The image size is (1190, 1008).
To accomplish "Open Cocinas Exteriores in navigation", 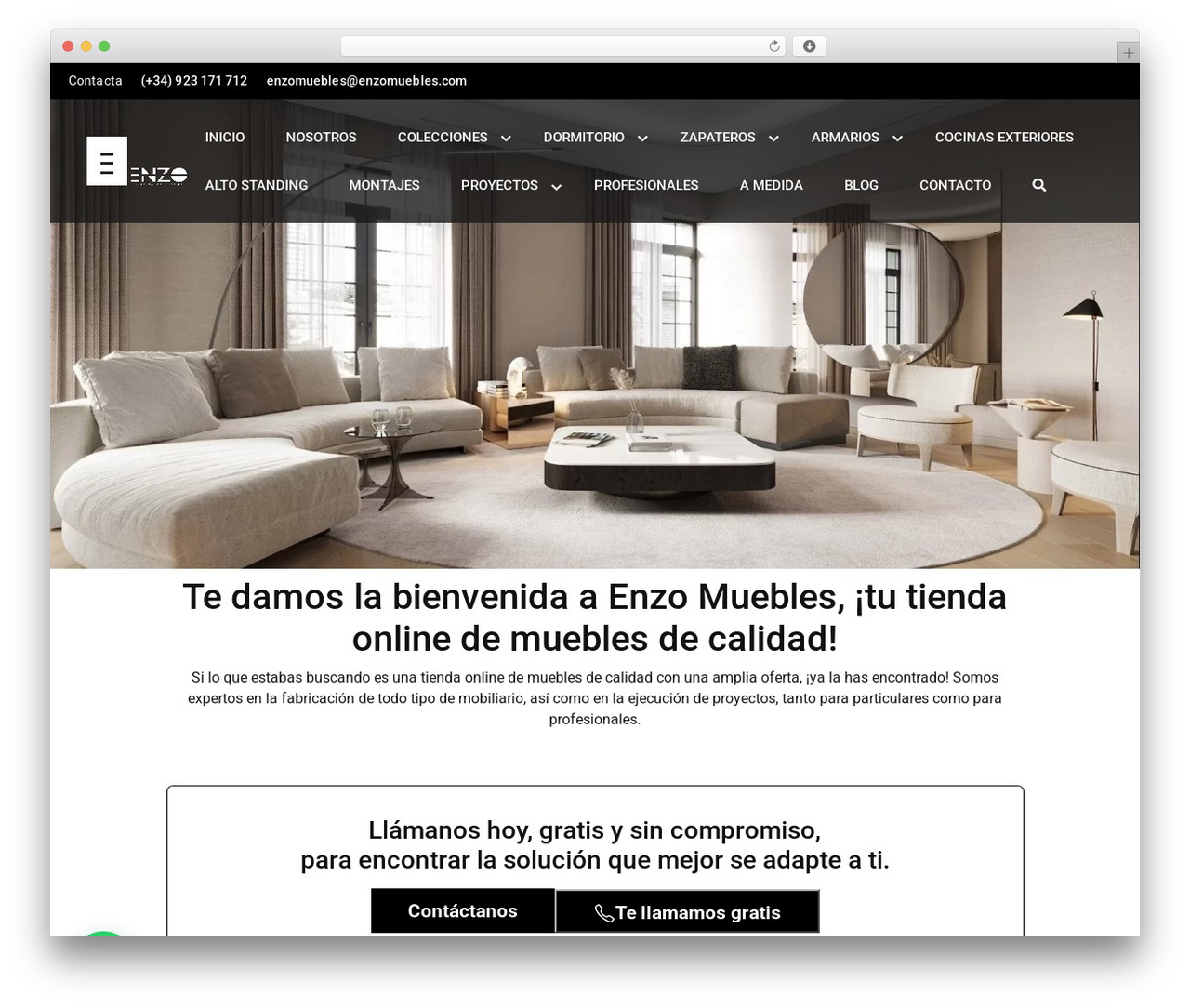I will 1004,137.
